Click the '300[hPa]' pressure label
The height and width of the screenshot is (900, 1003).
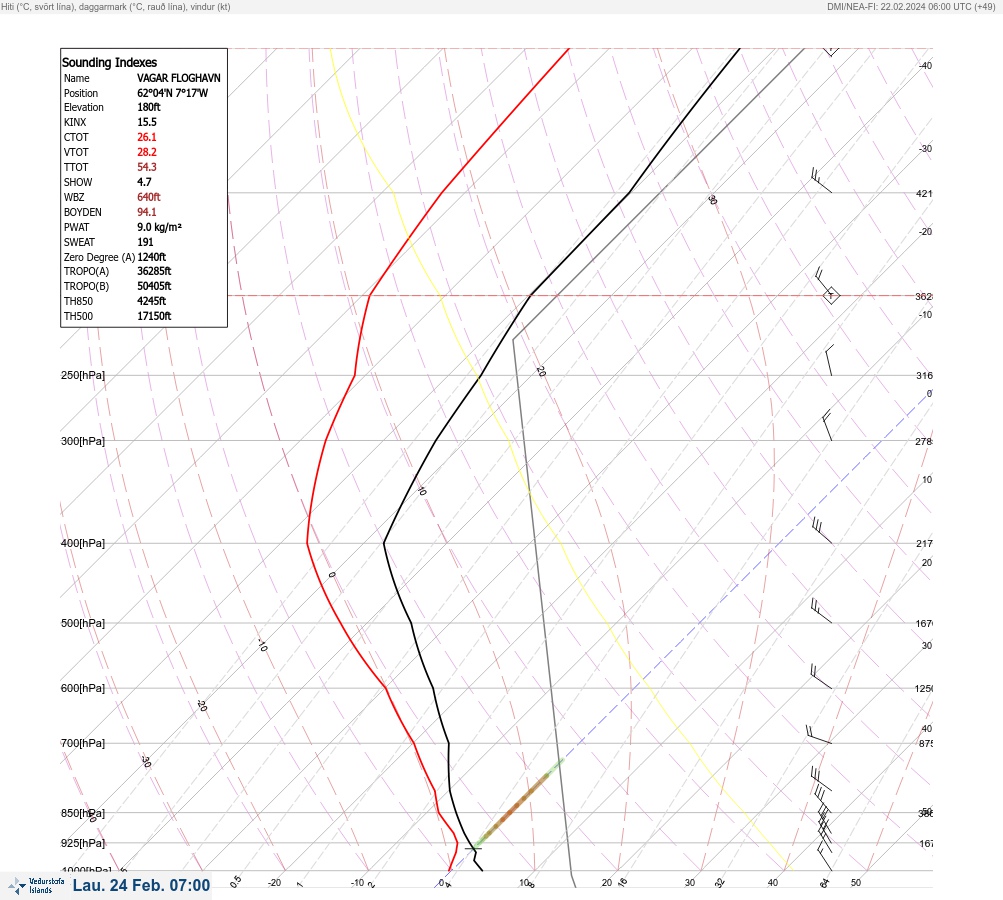coord(83,441)
